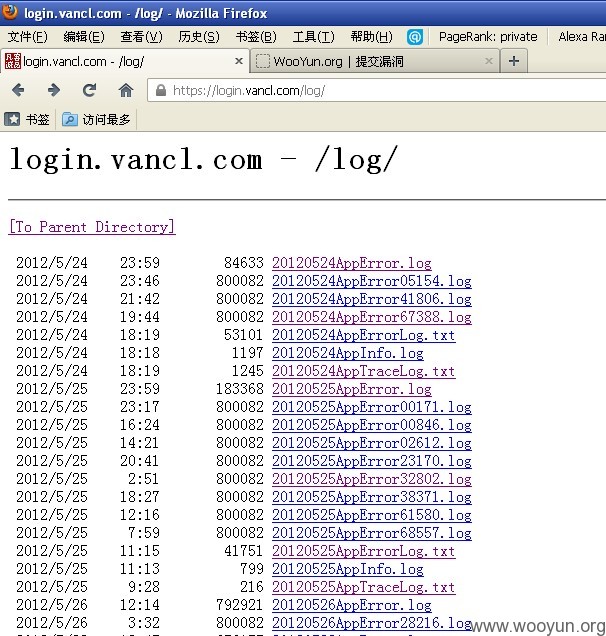The width and height of the screenshot is (606, 636).
Task: Click the time 7:59
Action: point(144,533)
